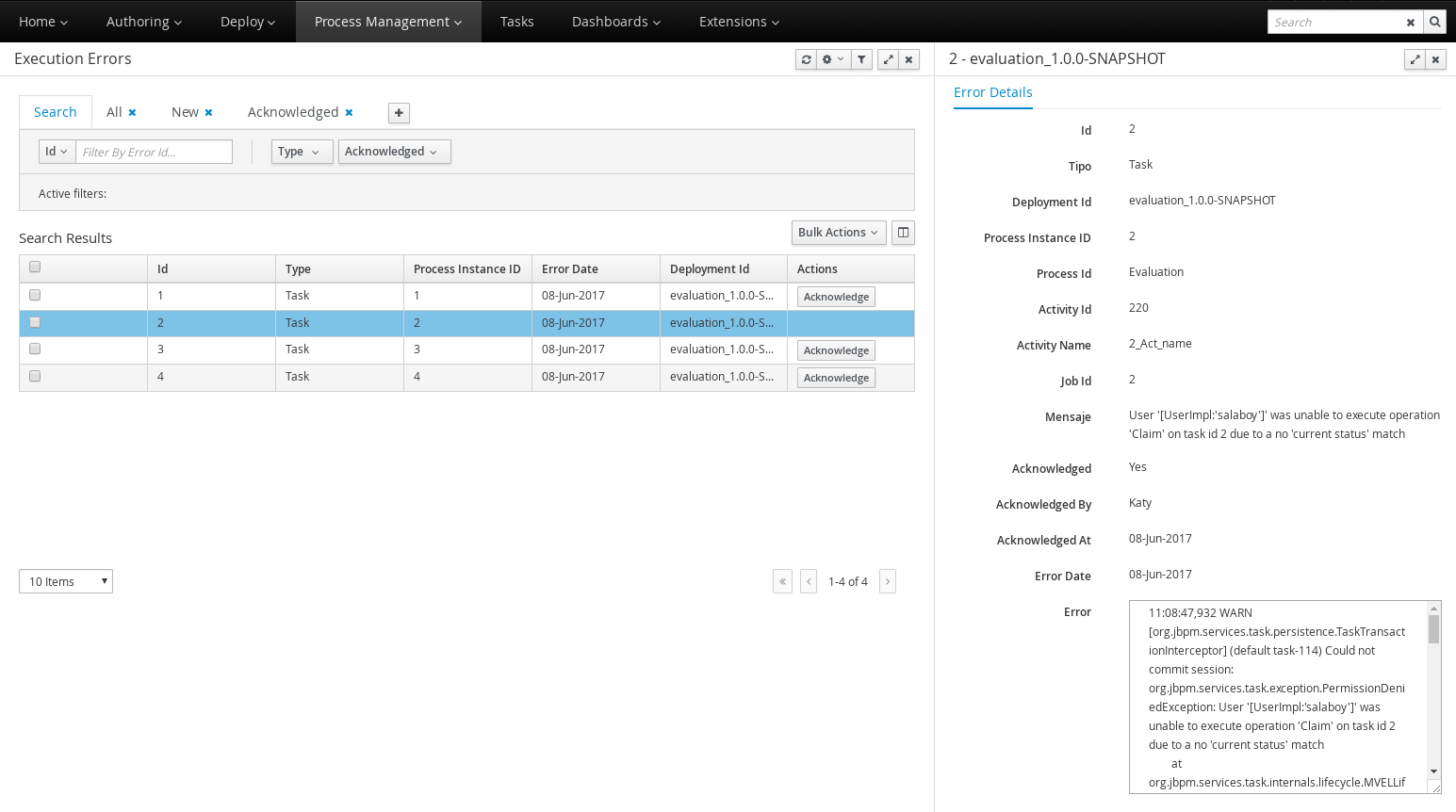Open the Bulk Actions dropdown
This screenshot has width=1456, height=812.
[838, 233]
